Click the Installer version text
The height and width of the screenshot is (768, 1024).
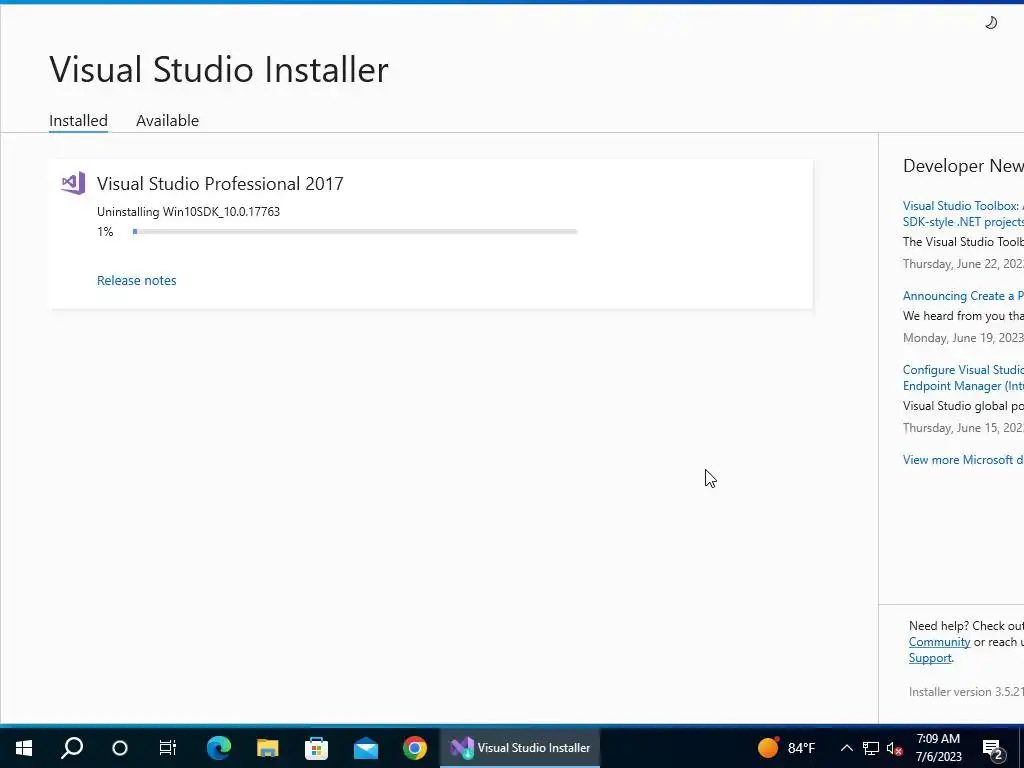[x=966, y=692]
